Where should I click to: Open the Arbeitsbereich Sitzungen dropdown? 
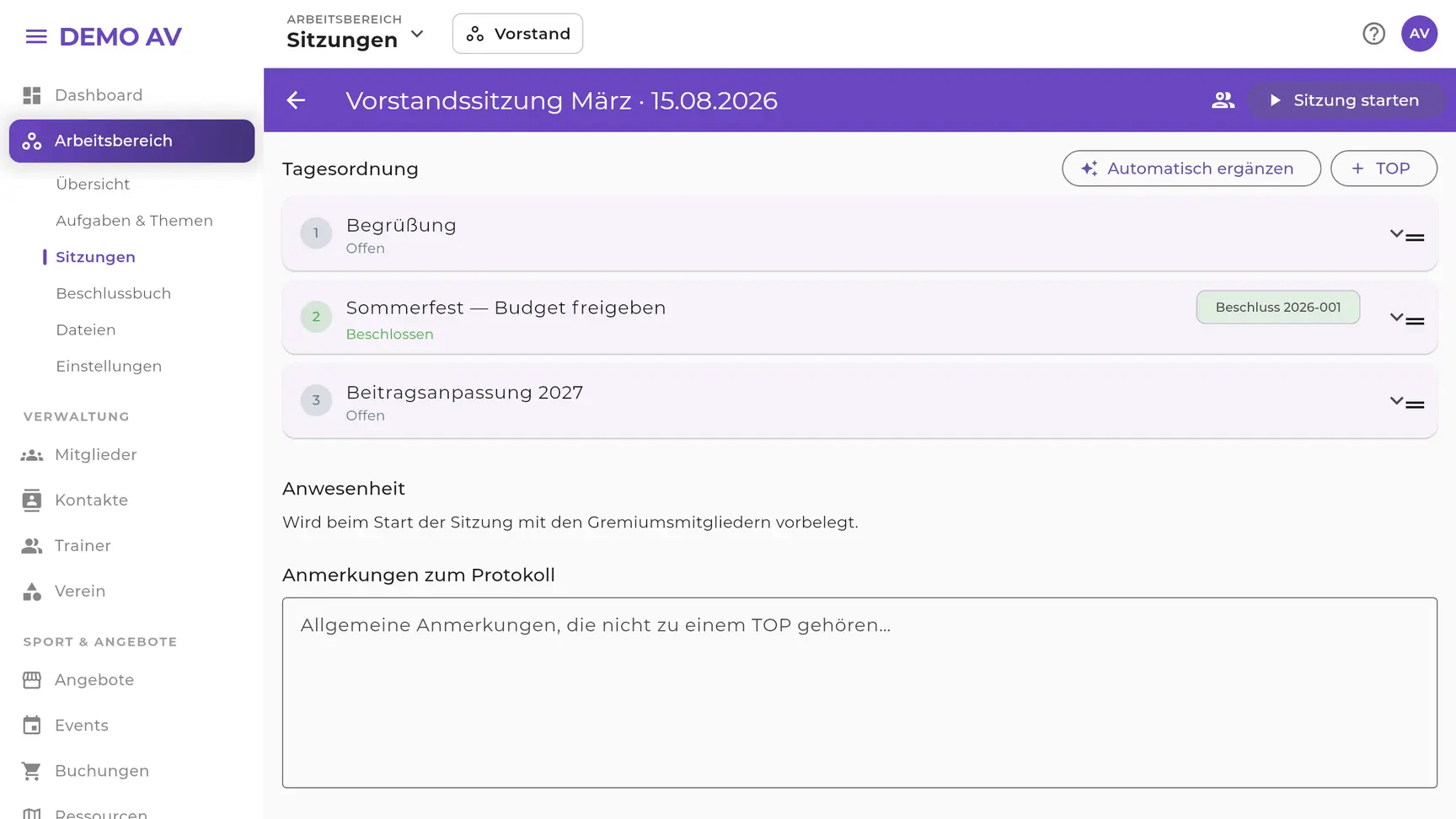[356, 32]
